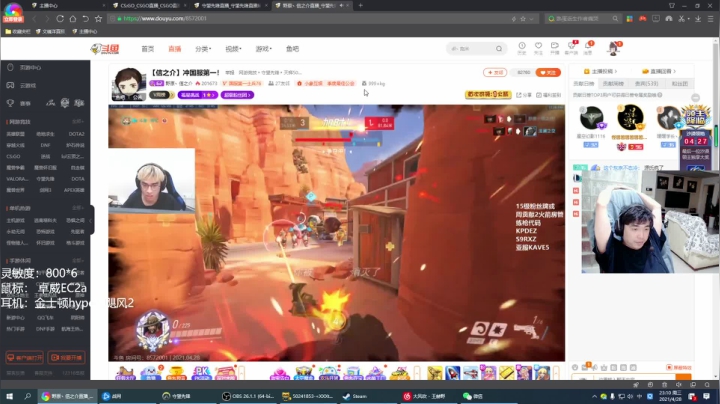The height and width of the screenshot is (404, 720).
Task: Open the 直播 navigation item
Action: 174,49
